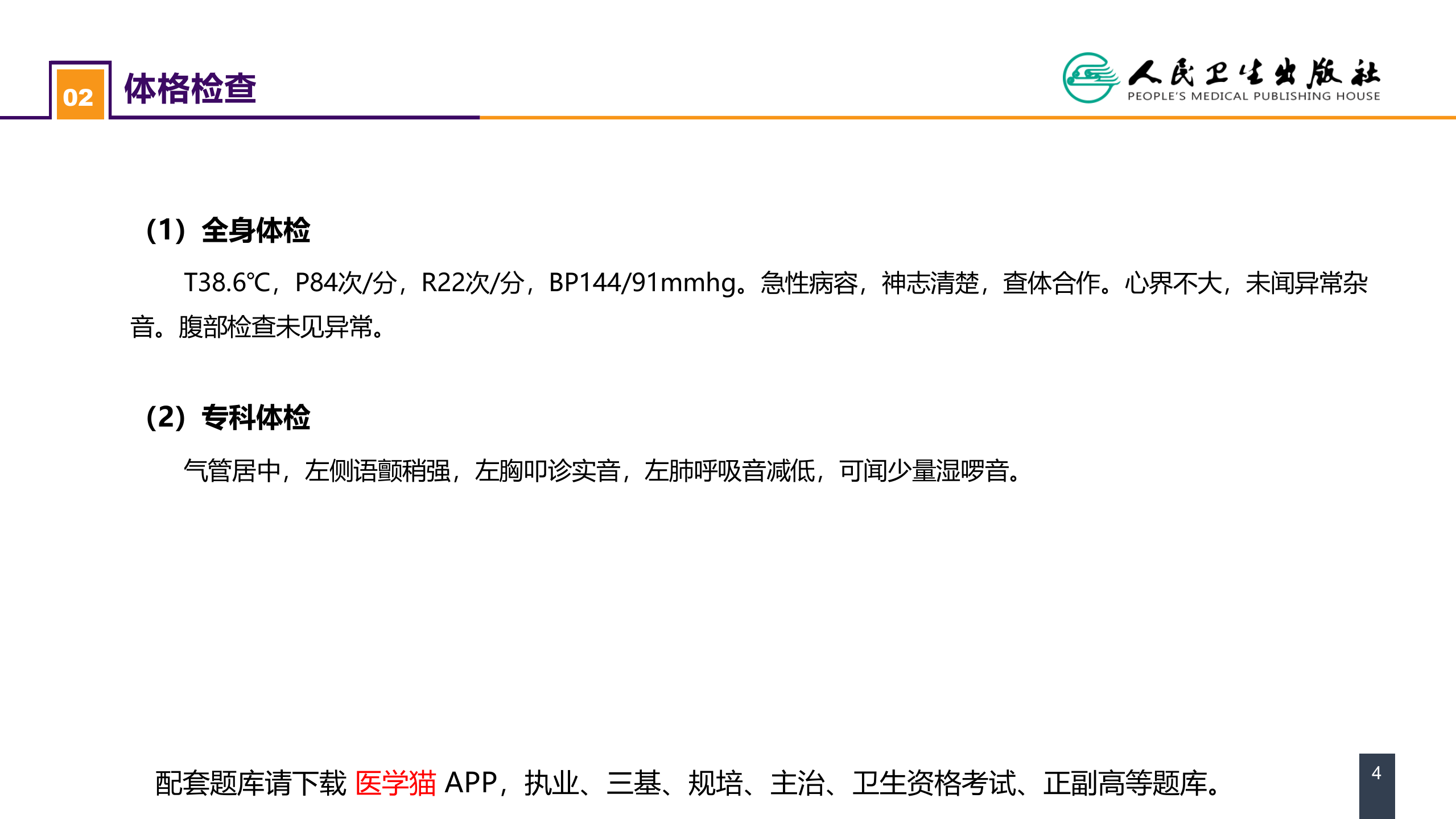The width and height of the screenshot is (1456, 819).
Task: Click the orange divider line under the header
Action: (910, 118)
